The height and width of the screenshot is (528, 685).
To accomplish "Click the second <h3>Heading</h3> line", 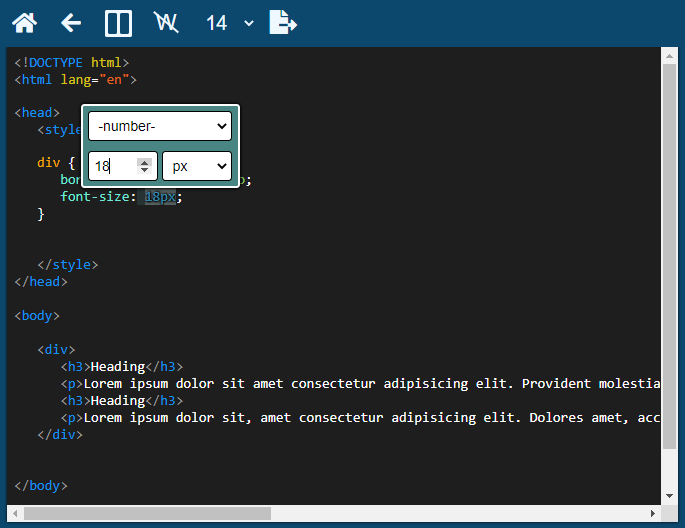I will (122, 400).
